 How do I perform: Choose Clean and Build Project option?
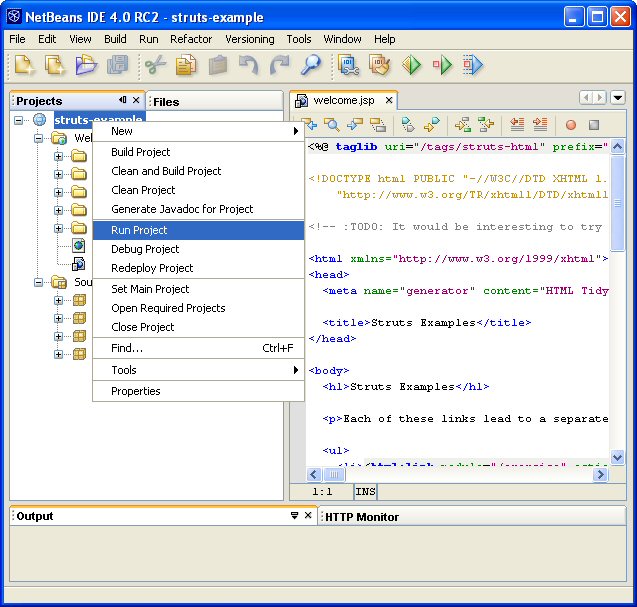[x=166, y=171]
